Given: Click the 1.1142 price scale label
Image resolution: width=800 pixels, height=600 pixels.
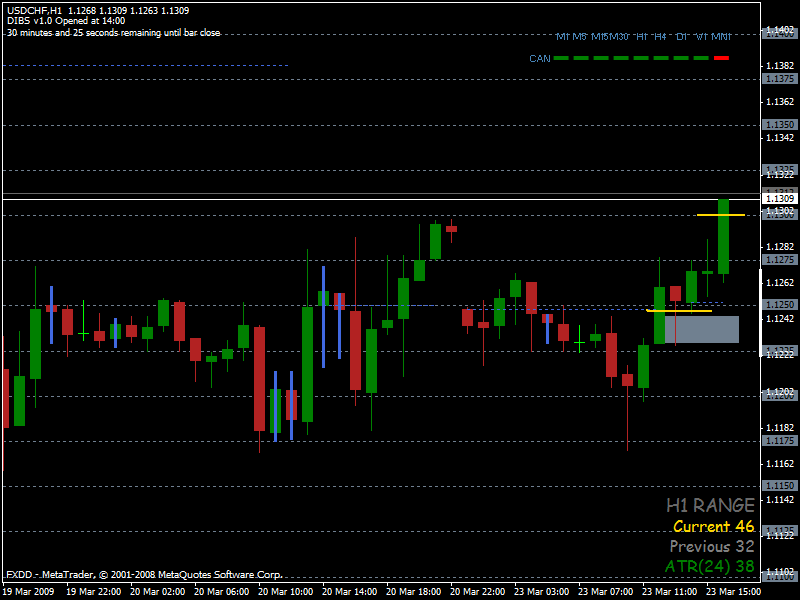Looking at the screenshot, I should click(x=780, y=499).
